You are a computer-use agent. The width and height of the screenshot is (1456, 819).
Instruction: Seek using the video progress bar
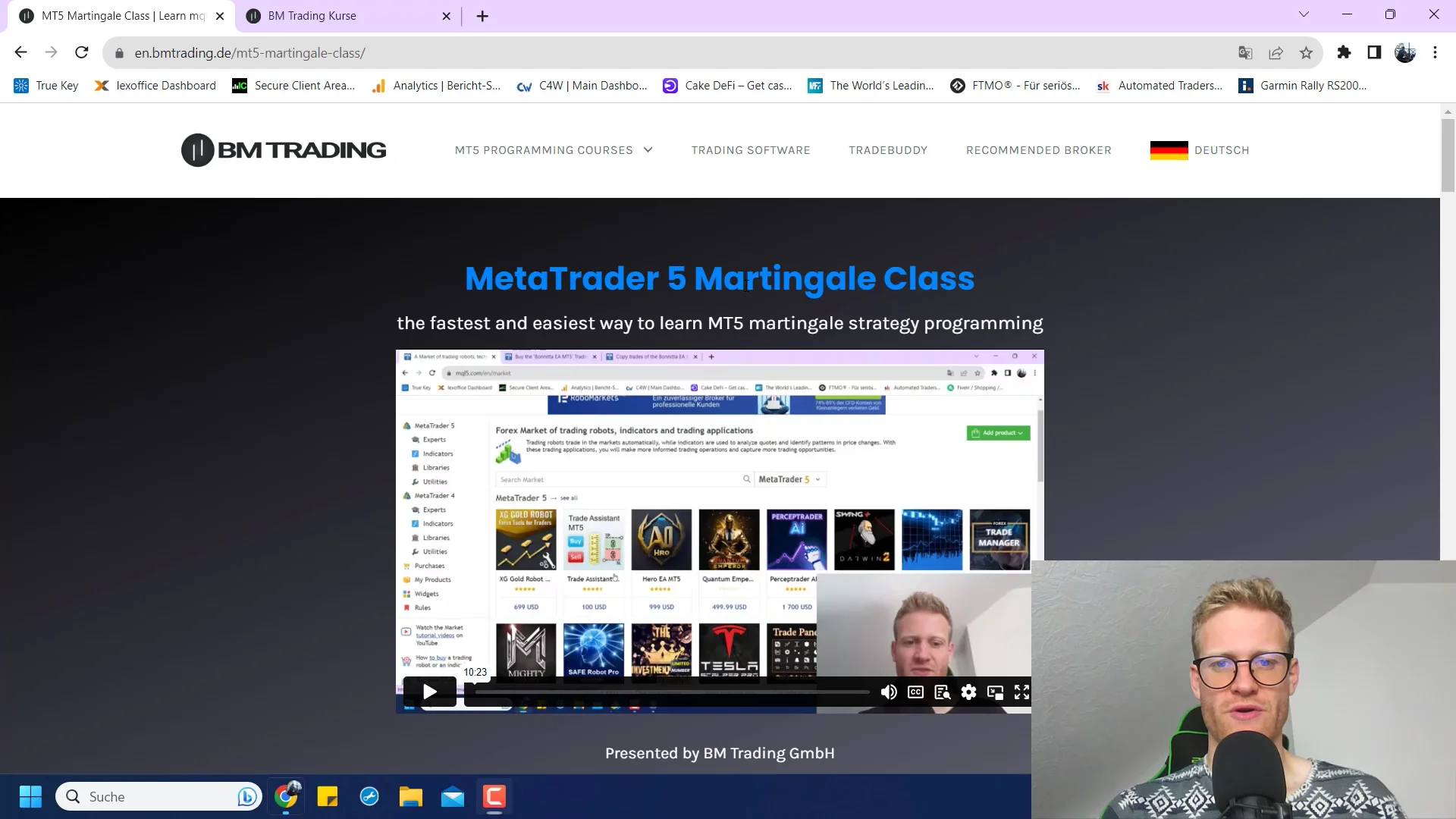tap(670, 692)
